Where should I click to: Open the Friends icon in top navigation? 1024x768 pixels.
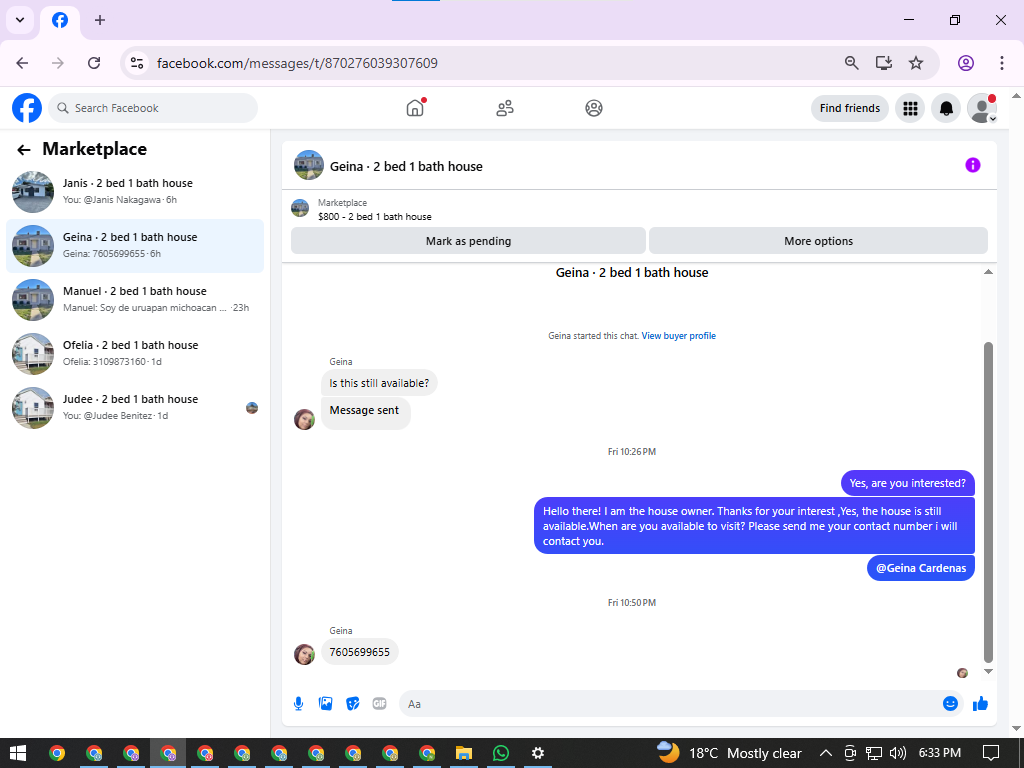(x=505, y=108)
